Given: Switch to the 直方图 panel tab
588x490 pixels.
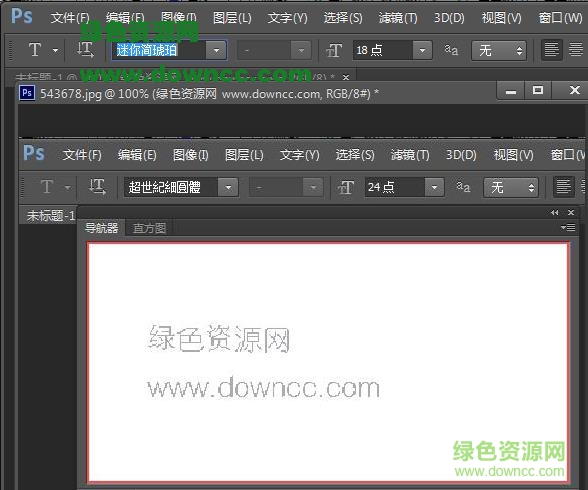Looking at the screenshot, I should click(149, 228).
